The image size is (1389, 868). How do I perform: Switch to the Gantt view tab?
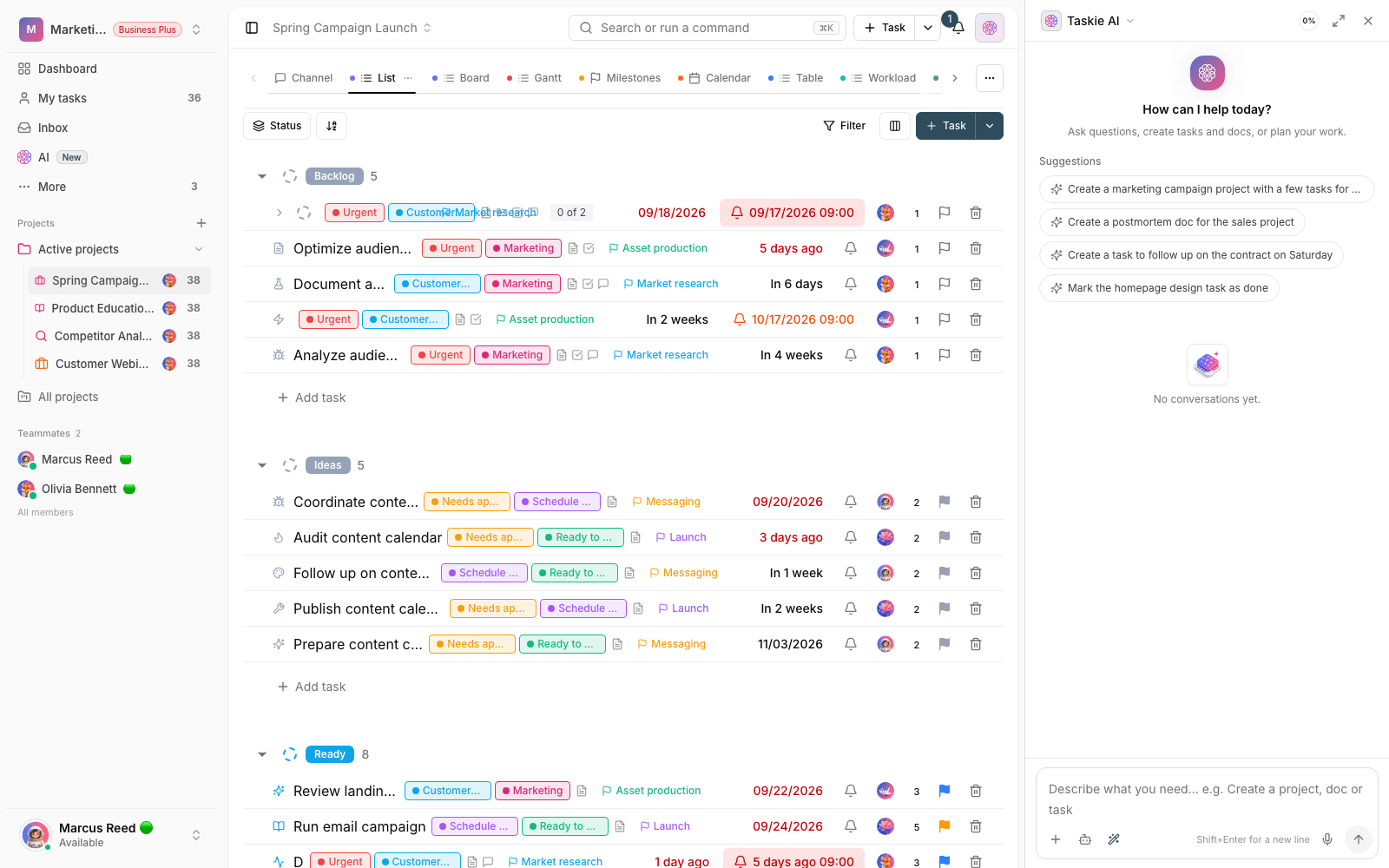(x=535, y=78)
